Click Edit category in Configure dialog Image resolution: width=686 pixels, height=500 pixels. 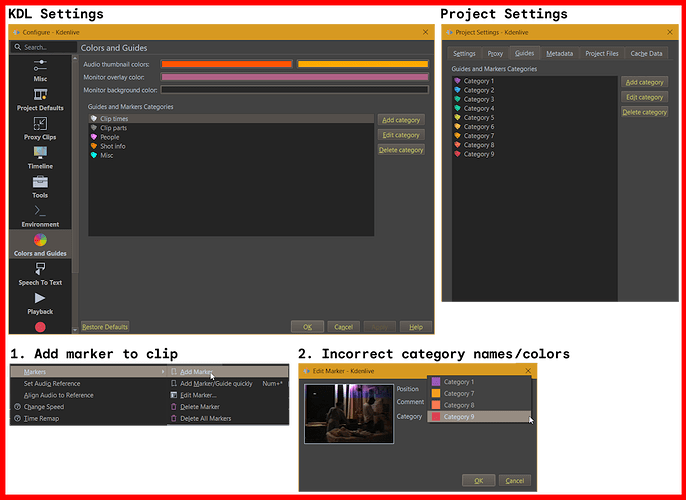tap(401, 135)
